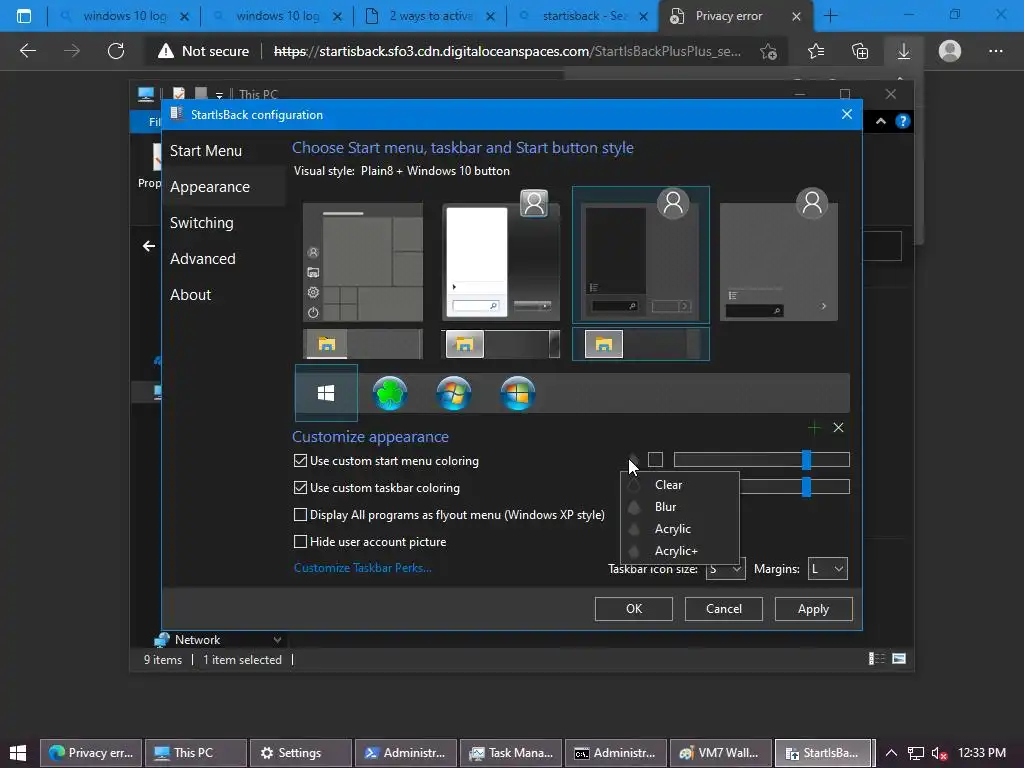
Task: Open the browser Downloads panel
Action: click(x=904, y=51)
